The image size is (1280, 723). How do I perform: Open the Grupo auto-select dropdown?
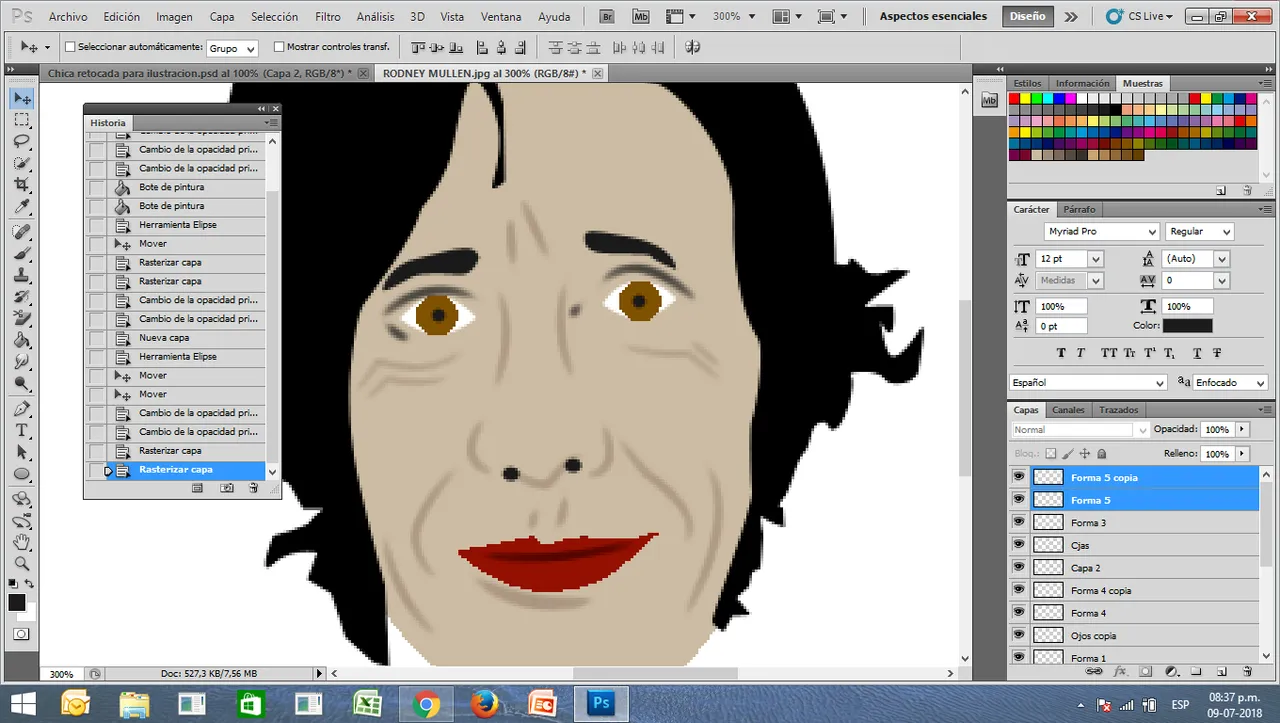(x=232, y=48)
